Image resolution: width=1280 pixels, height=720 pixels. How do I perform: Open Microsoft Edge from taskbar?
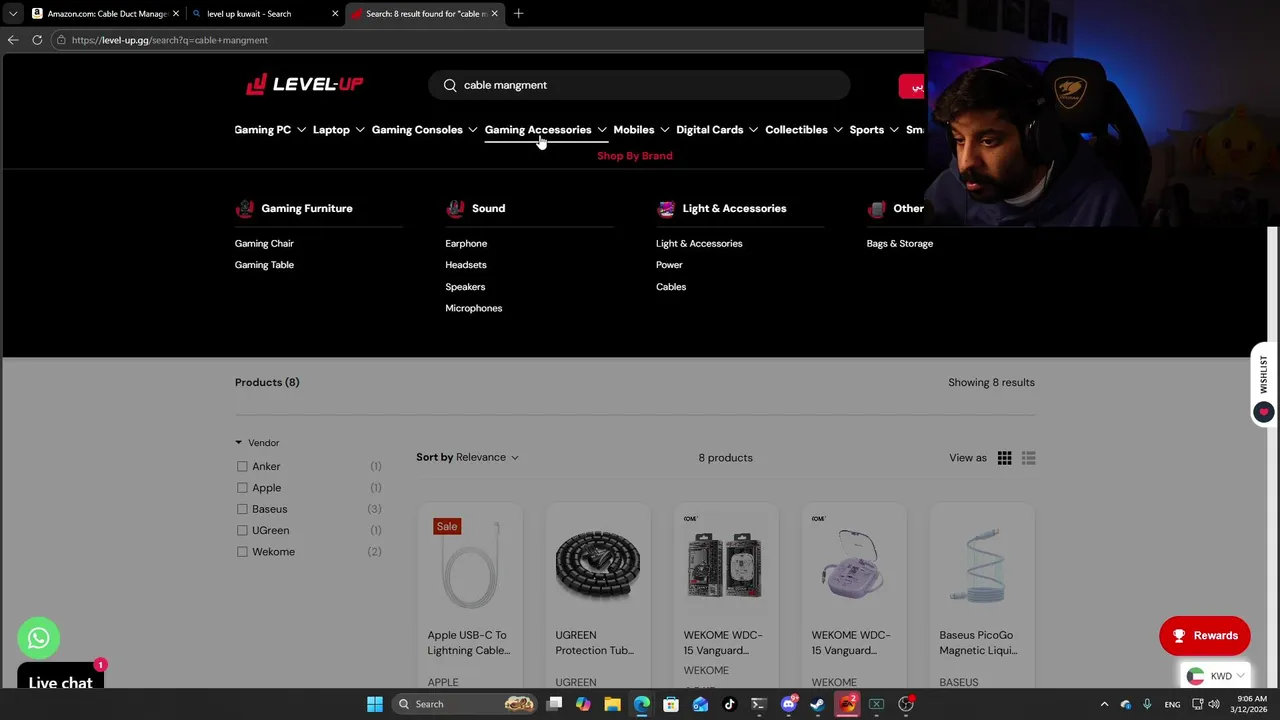click(642, 704)
